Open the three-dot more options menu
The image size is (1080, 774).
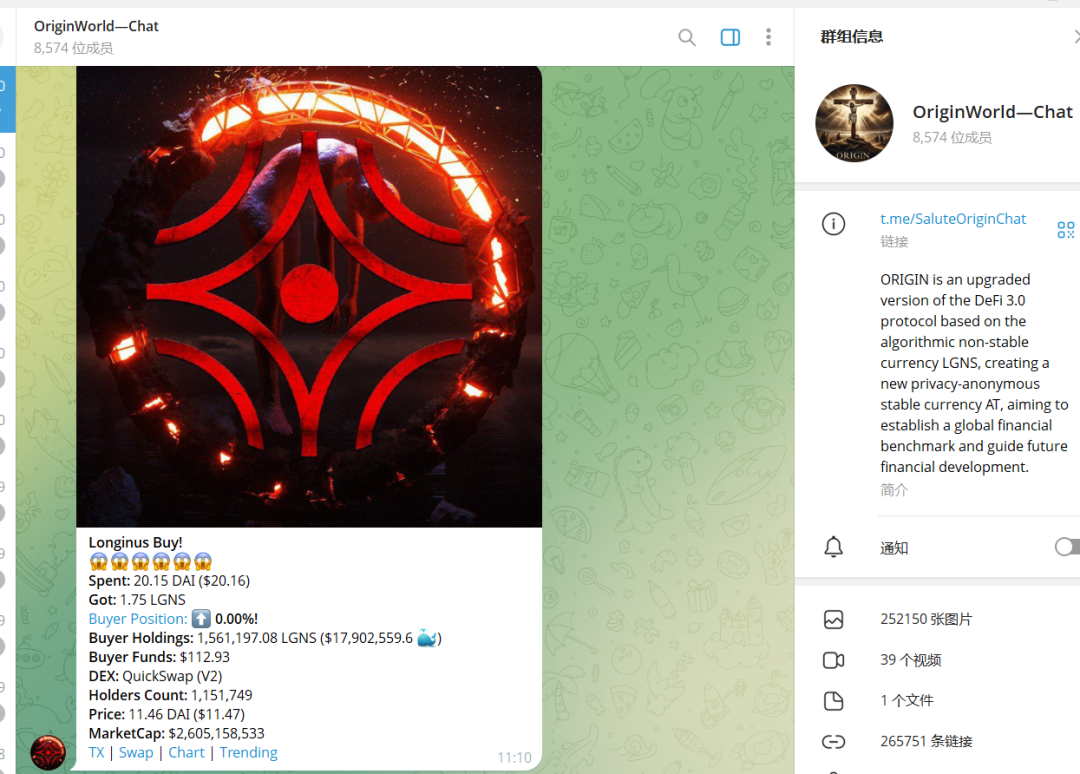(768, 37)
